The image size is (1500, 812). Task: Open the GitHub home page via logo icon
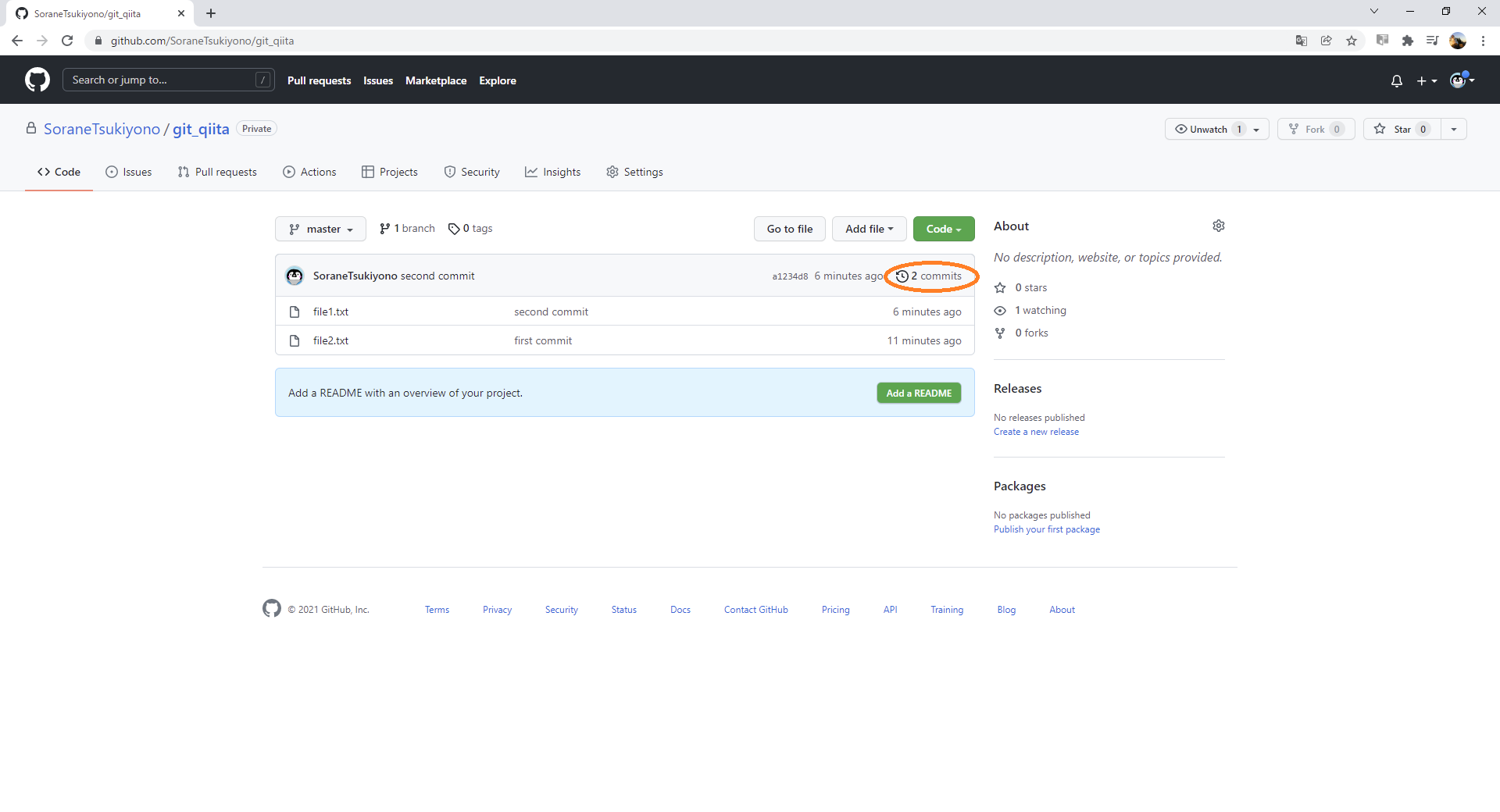click(36, 79)
